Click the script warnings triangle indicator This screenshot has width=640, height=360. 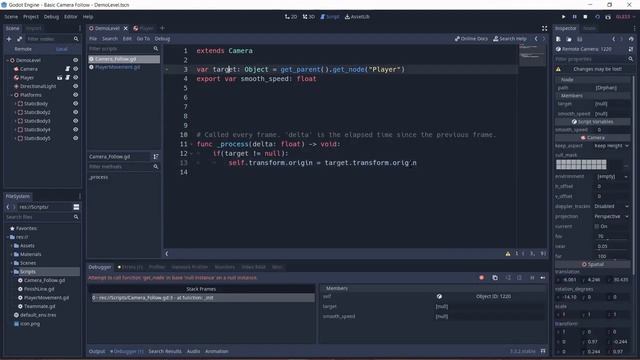(x=508, y=253)
